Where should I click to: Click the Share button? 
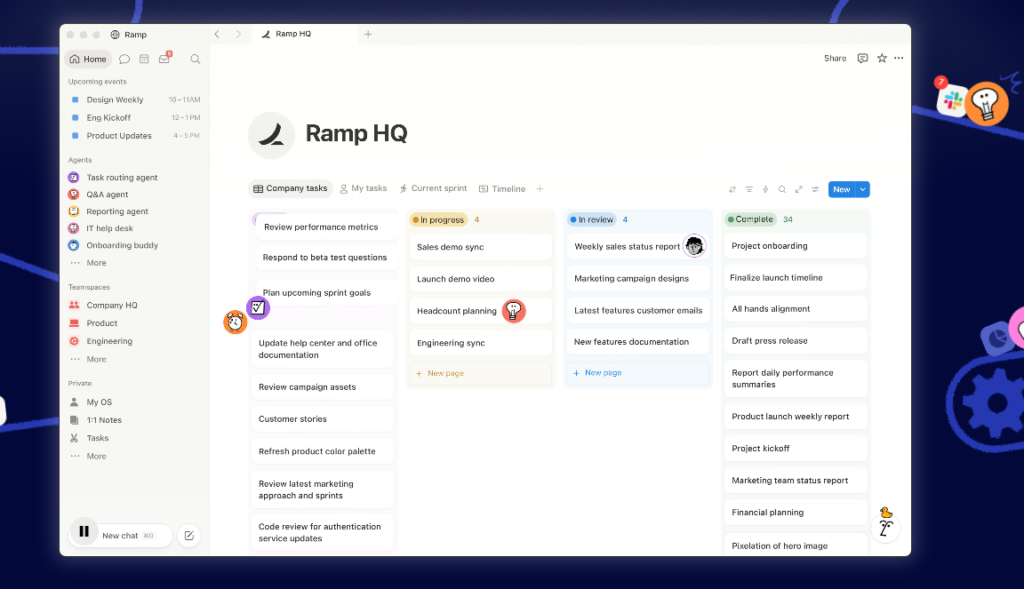(x=835, y=58)
